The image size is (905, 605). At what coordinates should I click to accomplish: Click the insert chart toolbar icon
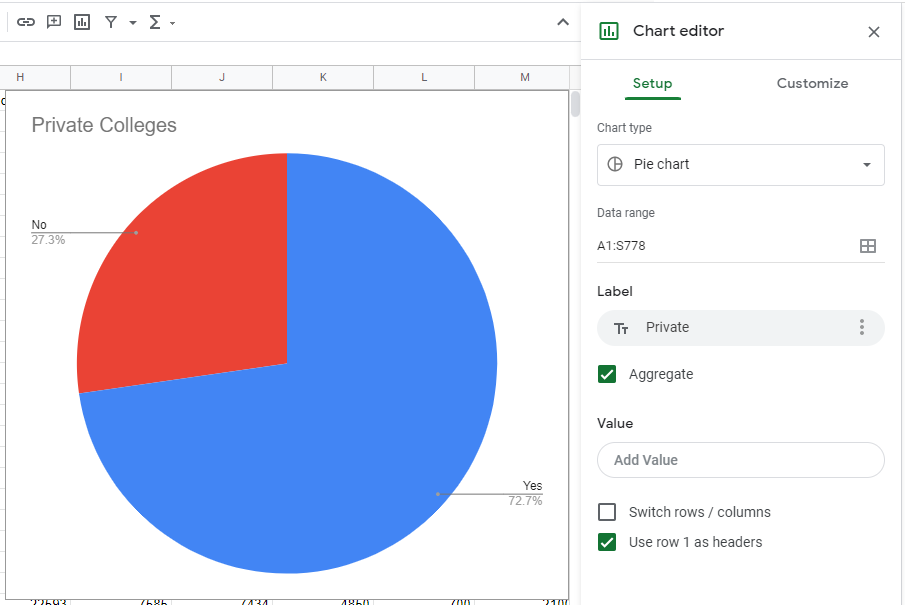[x=82, y=22]
